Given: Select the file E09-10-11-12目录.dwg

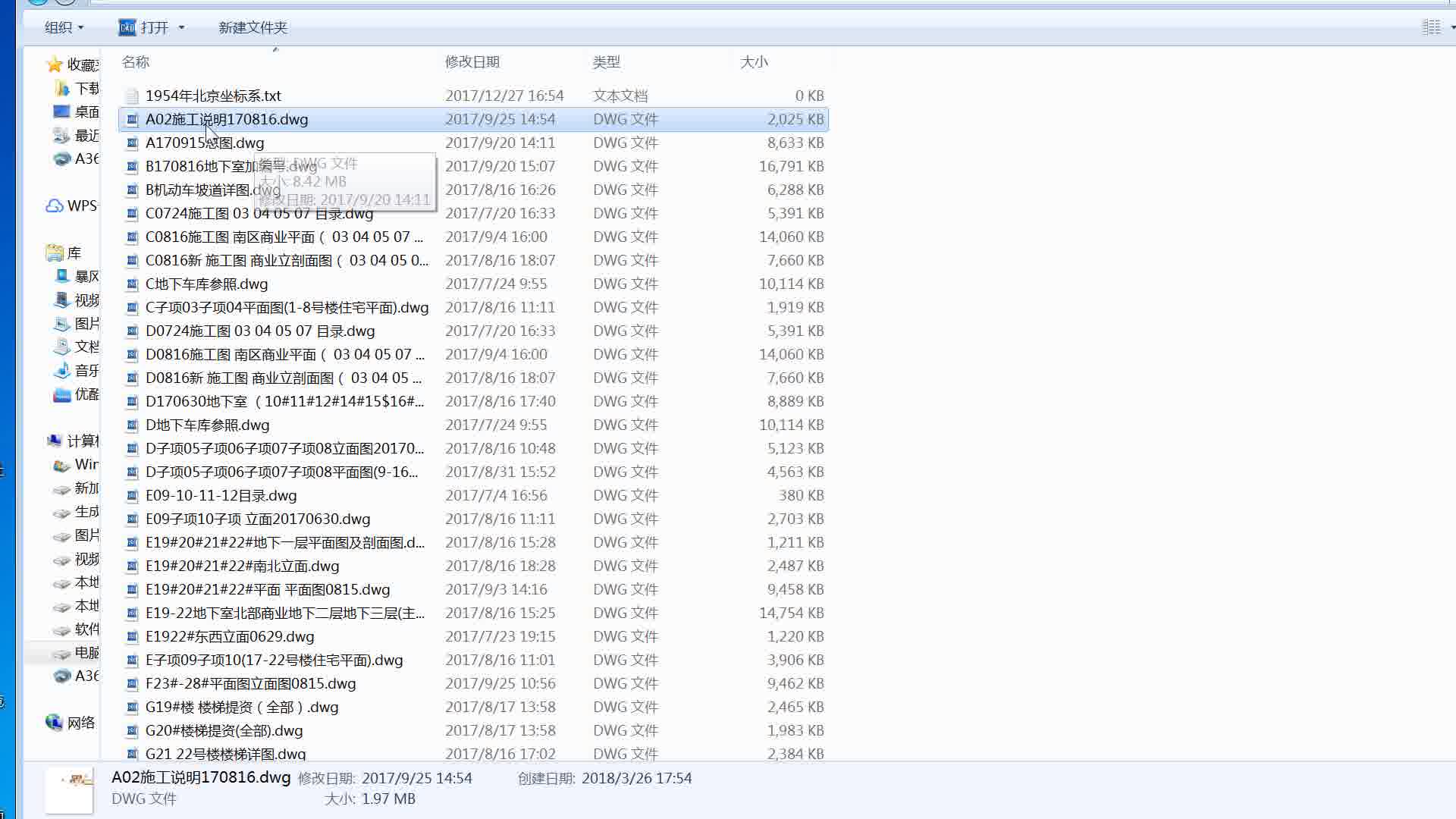Looking at the screenshot, I should [221, 495].
